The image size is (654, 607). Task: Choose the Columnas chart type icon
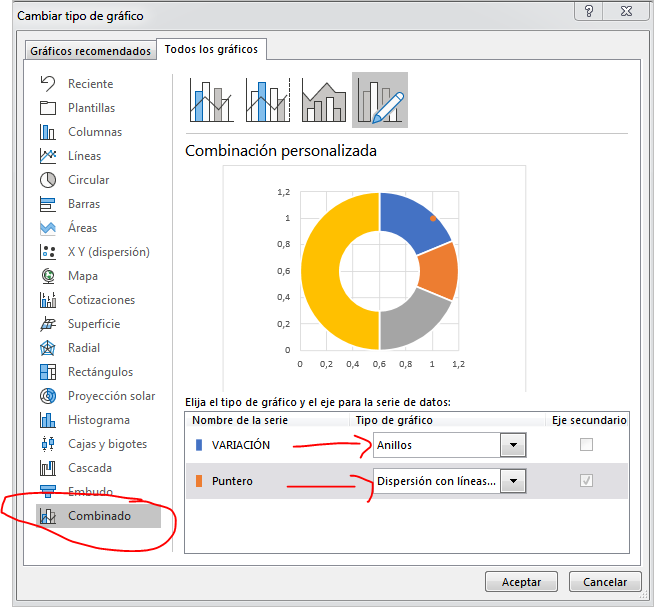coord(48,132)
